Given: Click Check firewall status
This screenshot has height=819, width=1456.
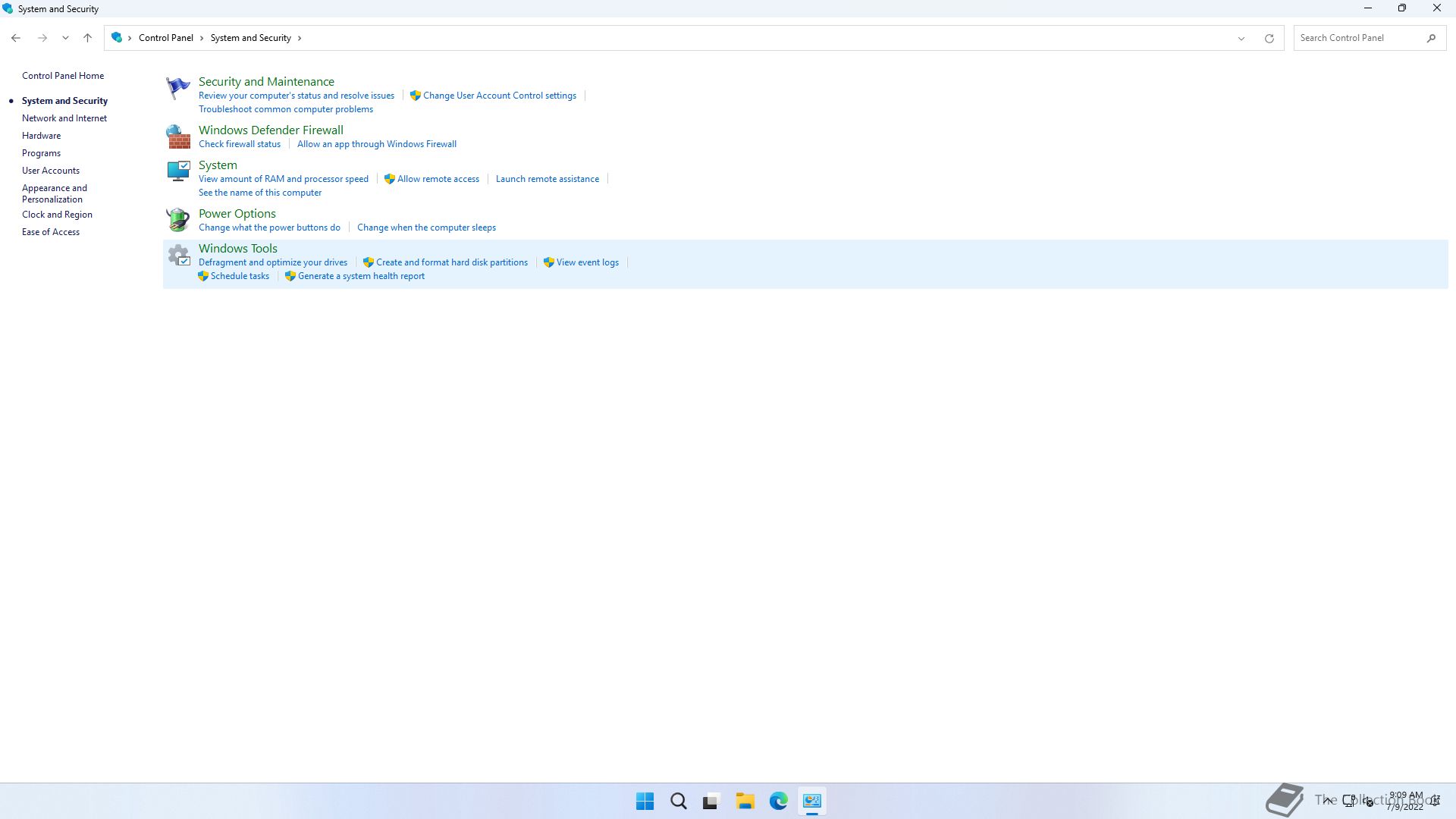Looking at the screenshot, I should (x=240, y=144).
